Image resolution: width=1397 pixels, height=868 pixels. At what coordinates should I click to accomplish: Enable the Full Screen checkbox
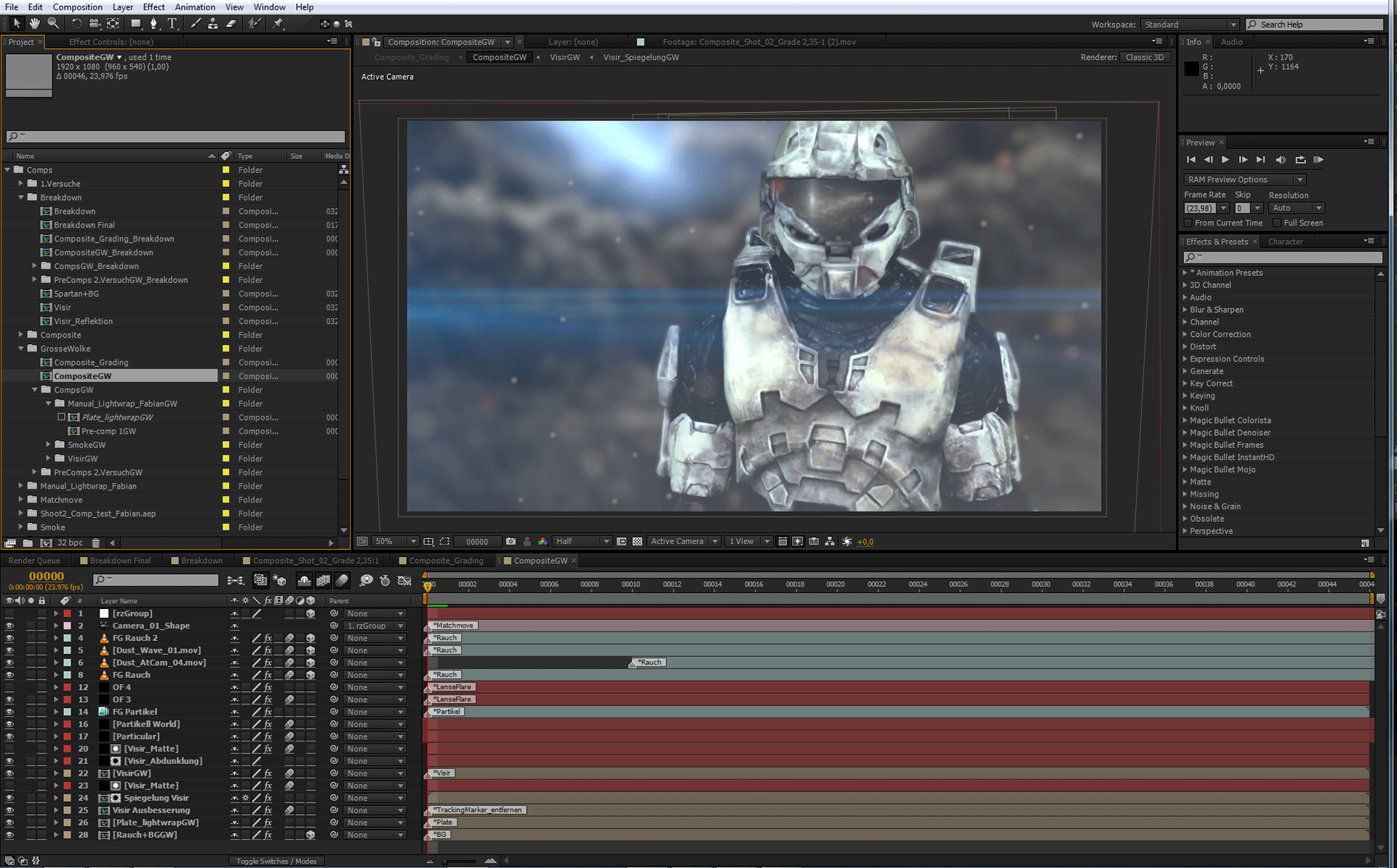(x=1277, y=223)
